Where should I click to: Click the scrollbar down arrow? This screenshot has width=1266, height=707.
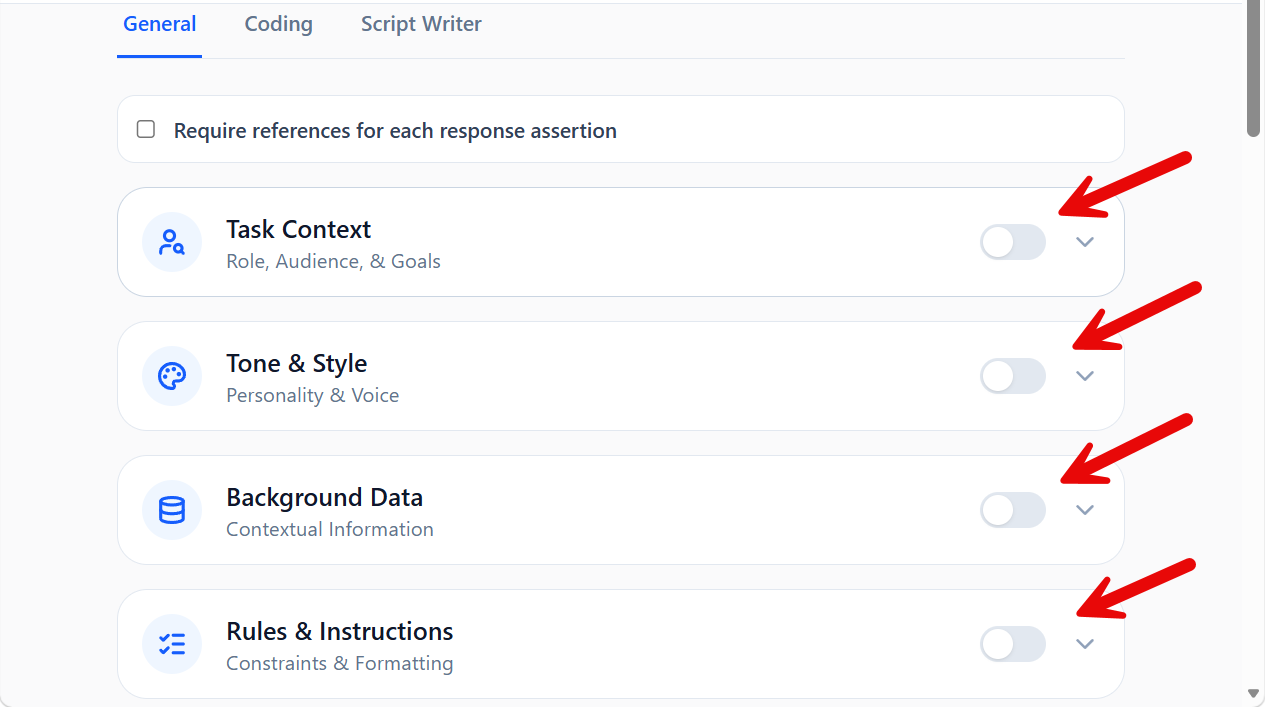click(1254, 693)
